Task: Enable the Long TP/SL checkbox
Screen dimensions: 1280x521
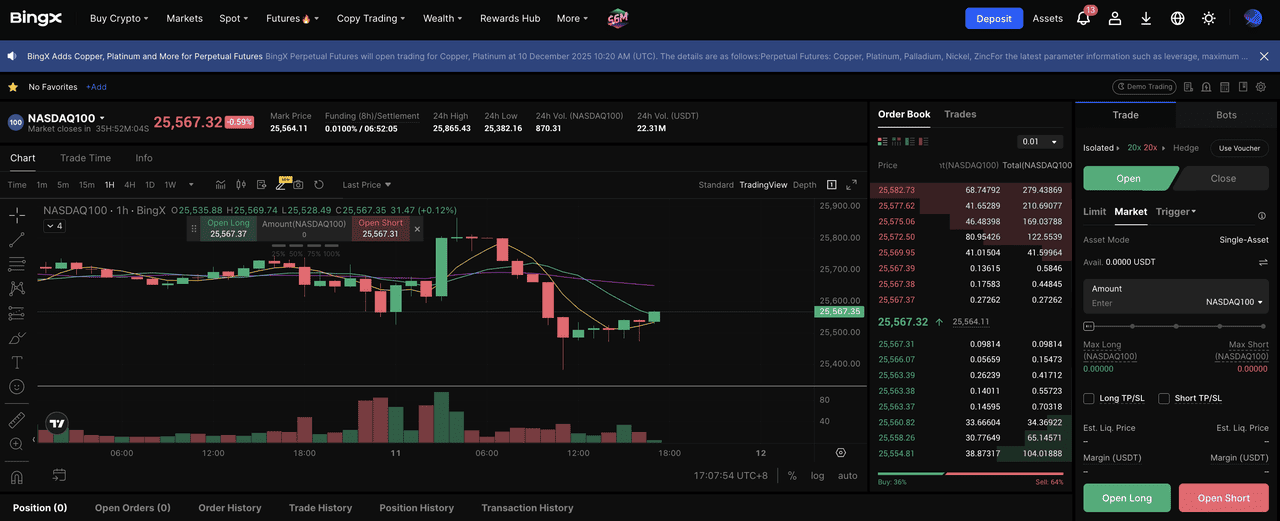Action: [x=1089, y=398]
